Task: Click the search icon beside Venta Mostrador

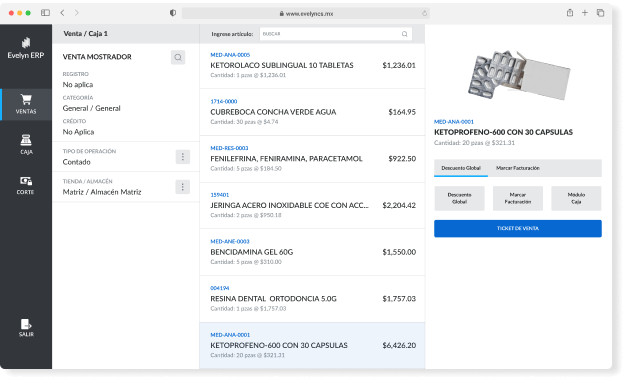Action: point(178,57)
